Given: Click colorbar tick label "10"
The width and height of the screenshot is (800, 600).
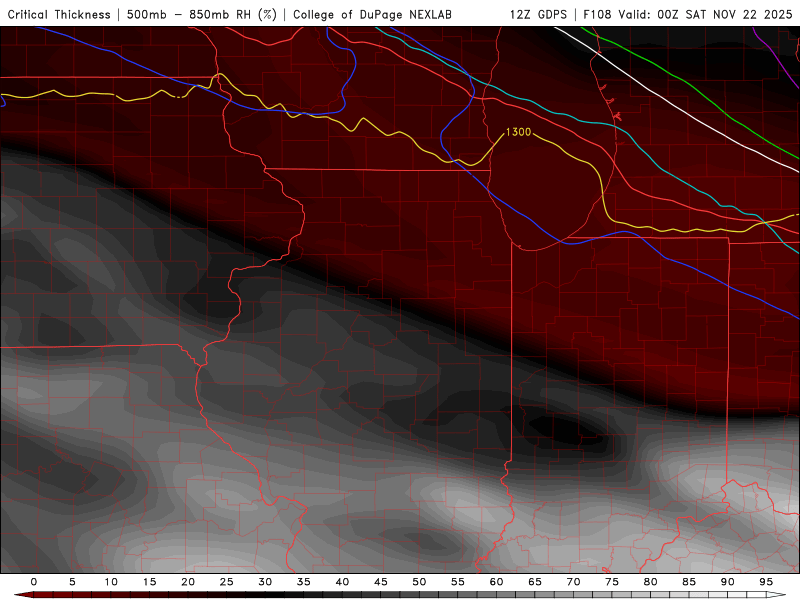Looking at the screenshot, I should tap(111, 582).
